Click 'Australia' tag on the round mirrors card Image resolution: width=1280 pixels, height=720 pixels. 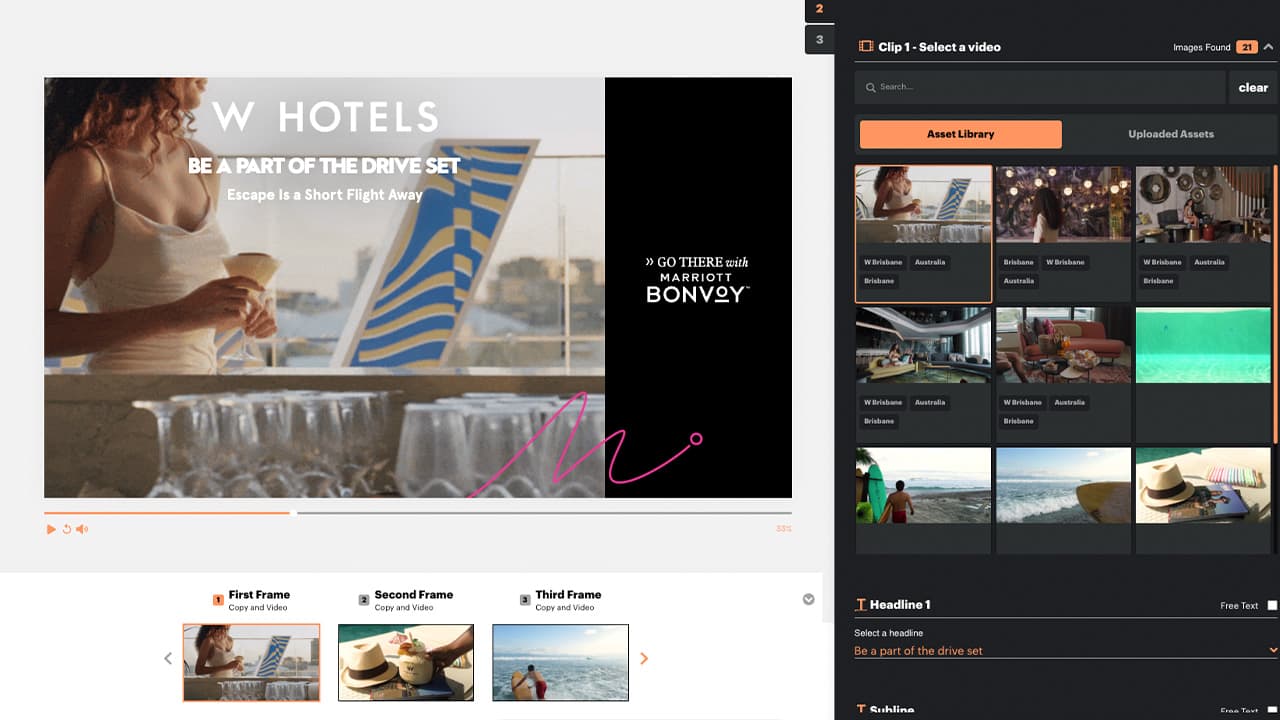(1209, 262)
